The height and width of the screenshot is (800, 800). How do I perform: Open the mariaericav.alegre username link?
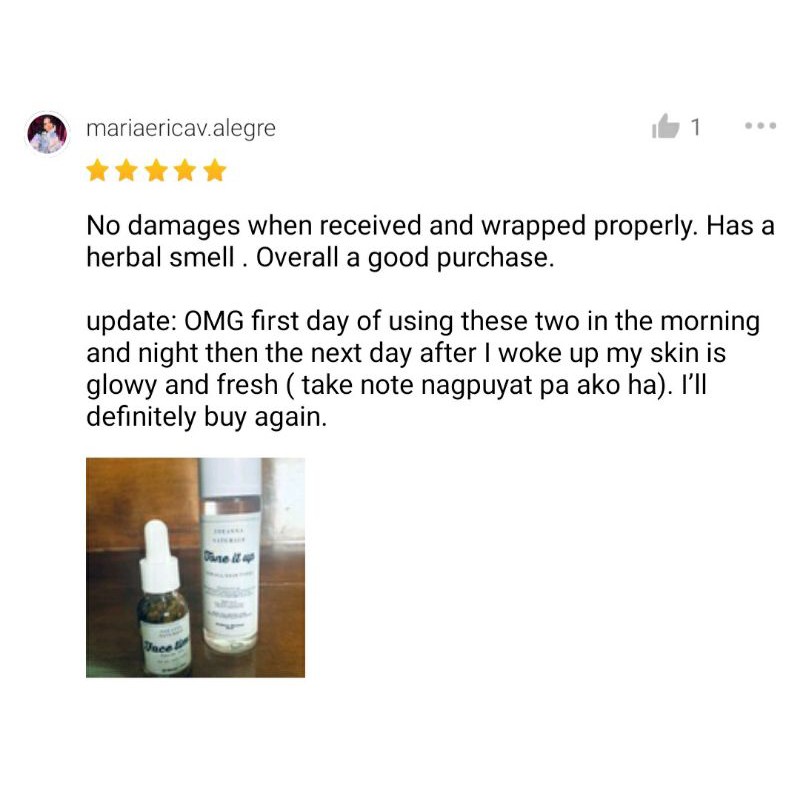181,129
